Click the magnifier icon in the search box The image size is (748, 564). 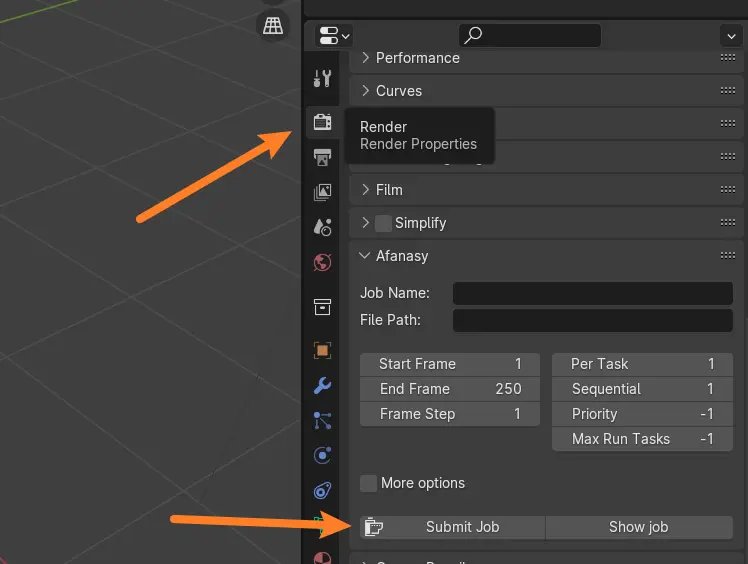[x=473, y=35]
